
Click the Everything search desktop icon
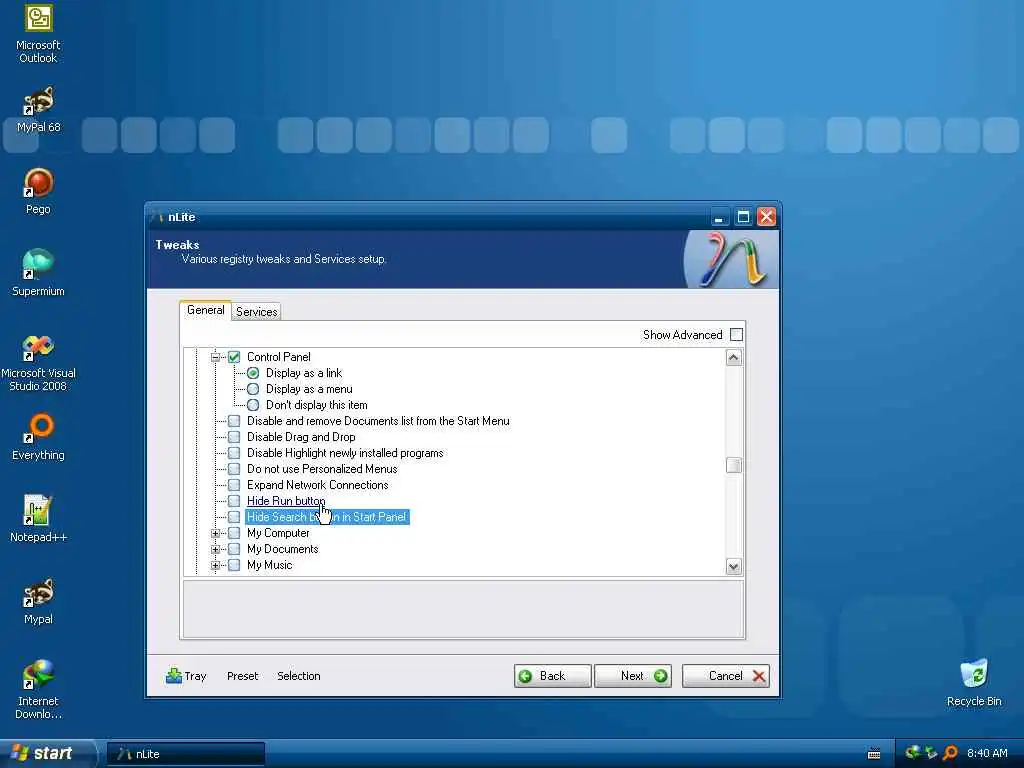(38, 437)
